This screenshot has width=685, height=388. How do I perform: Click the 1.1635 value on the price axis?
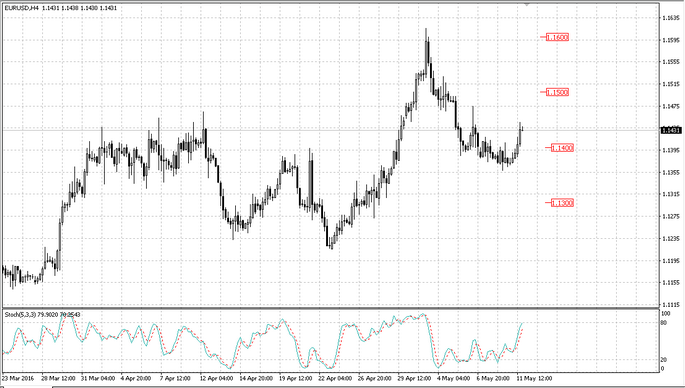click(x=671, y=18)
